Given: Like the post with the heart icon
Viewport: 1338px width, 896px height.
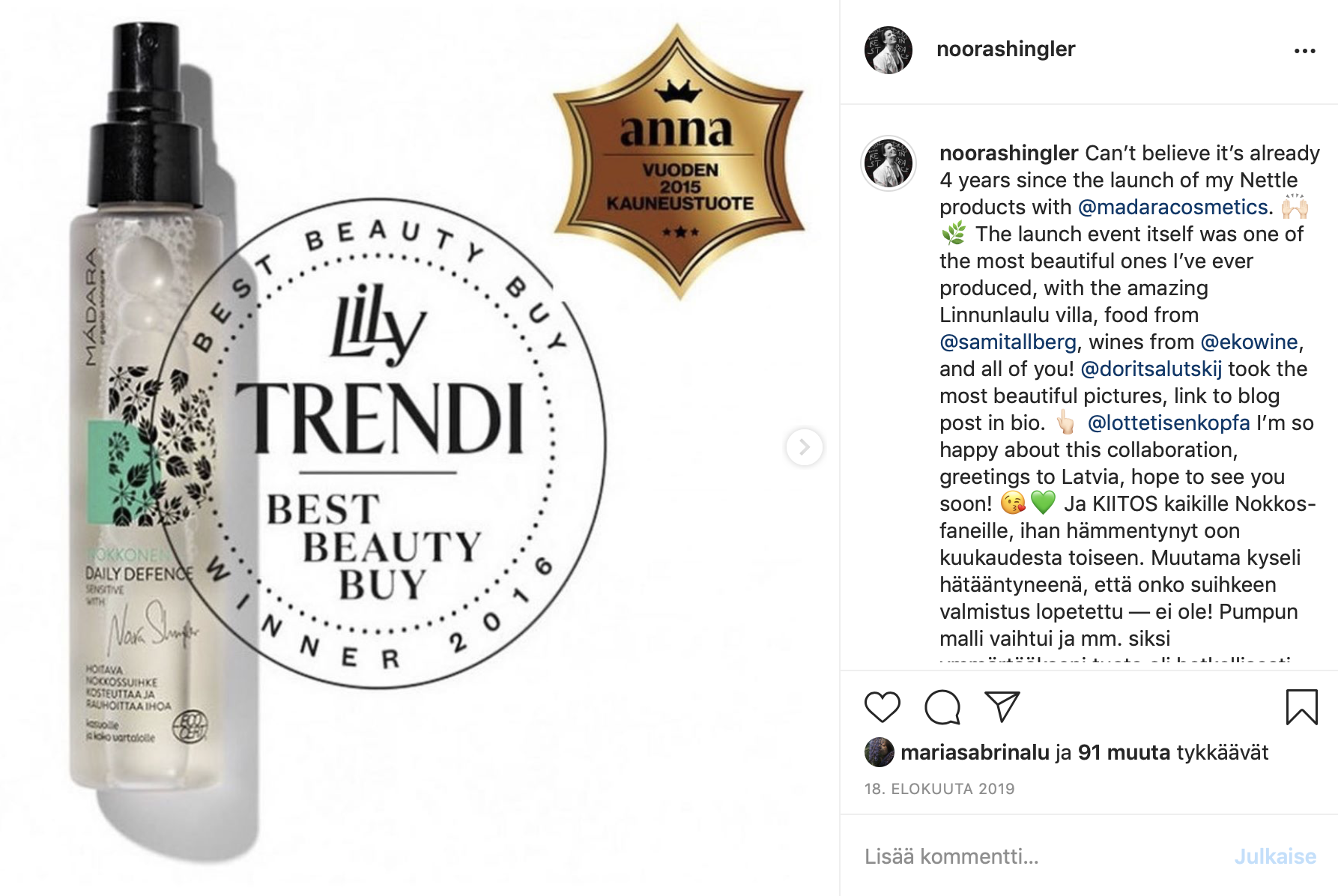Looking at the screenshot, I should pos(882,707).
